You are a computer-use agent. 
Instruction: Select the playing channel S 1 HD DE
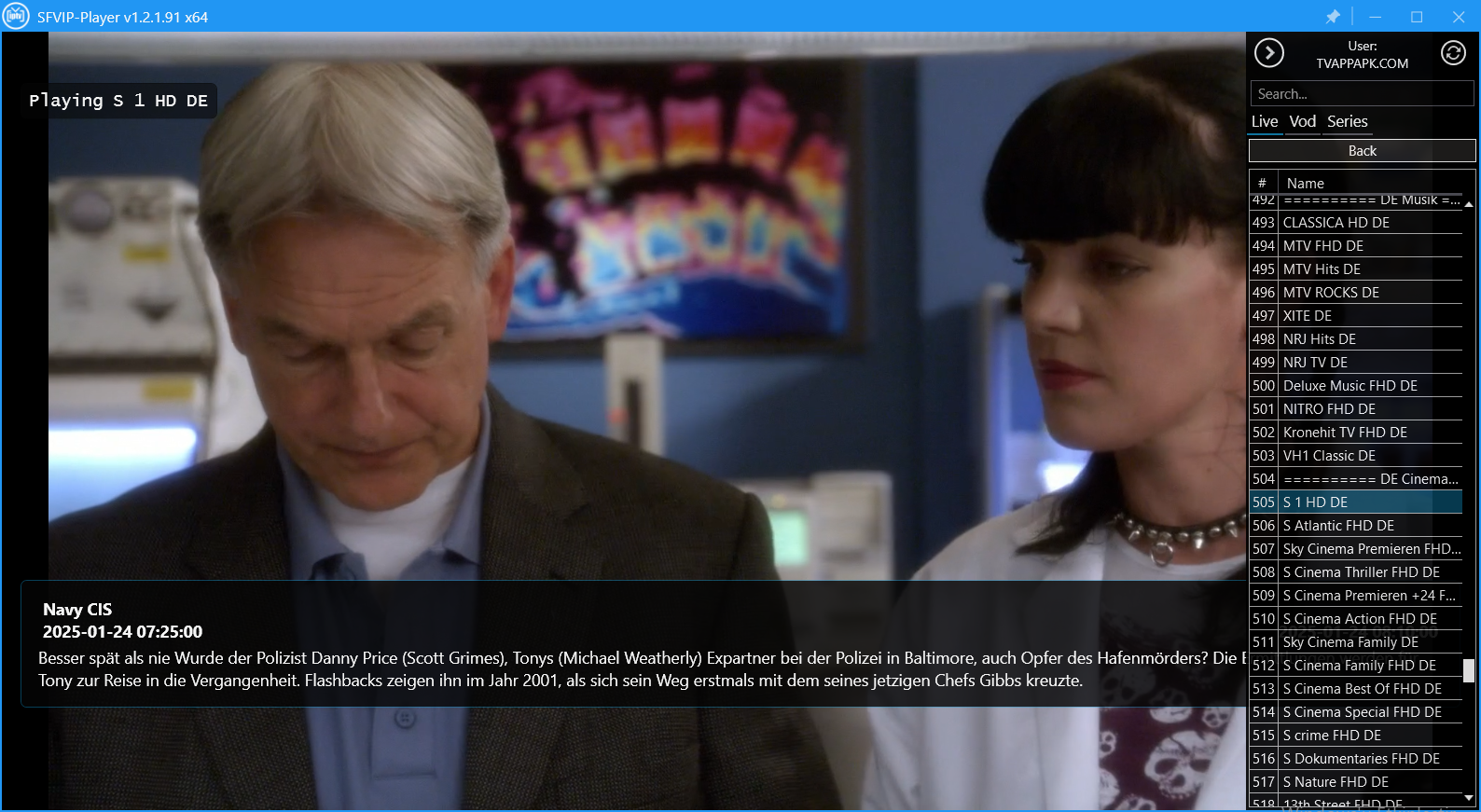coord(1356,502)
